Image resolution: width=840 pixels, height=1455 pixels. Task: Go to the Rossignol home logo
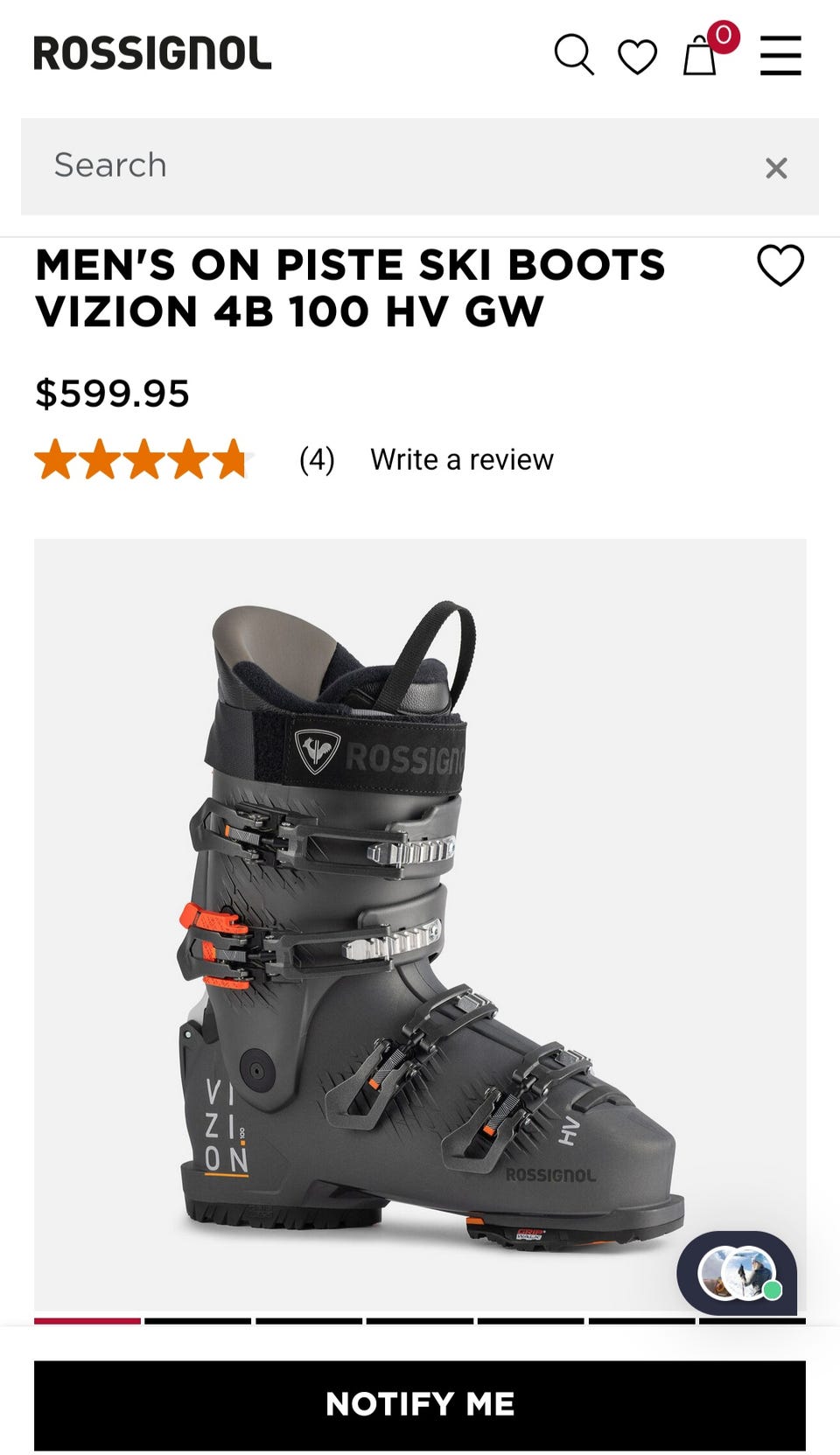pos(152,53)
